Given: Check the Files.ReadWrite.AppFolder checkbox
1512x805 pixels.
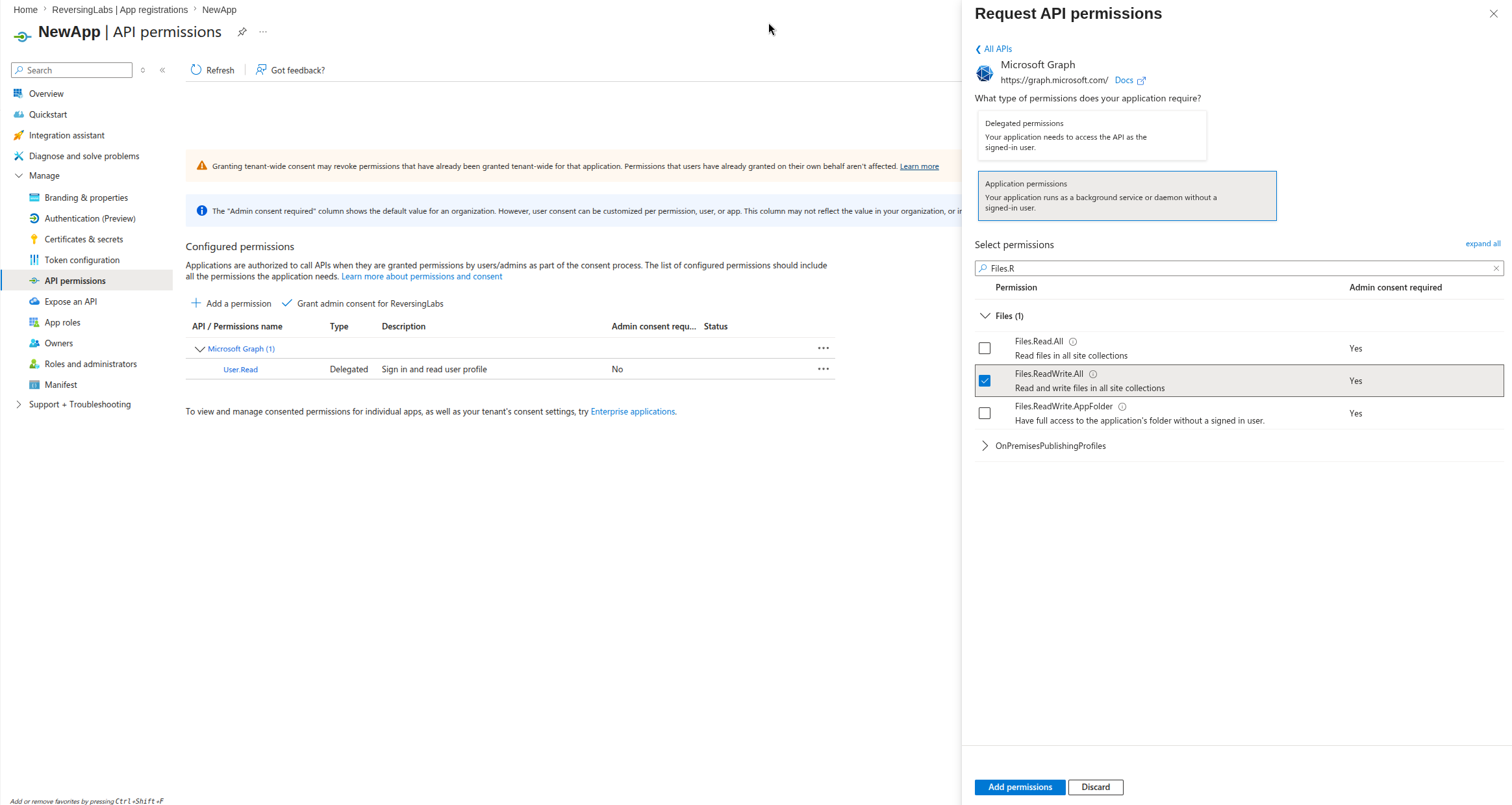Looking at the screenshot, I should pyautogui.click(x=985, y=413).
